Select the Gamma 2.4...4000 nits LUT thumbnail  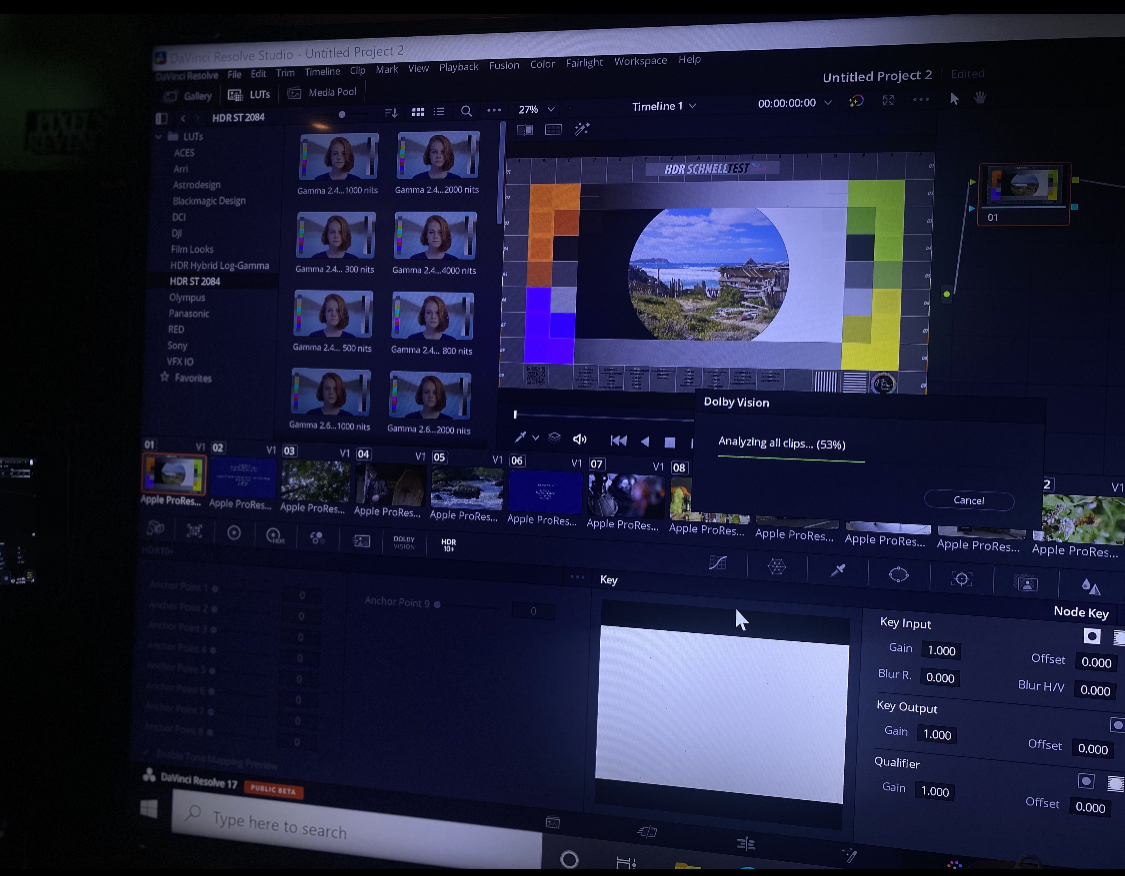click(x=435, y=237)
